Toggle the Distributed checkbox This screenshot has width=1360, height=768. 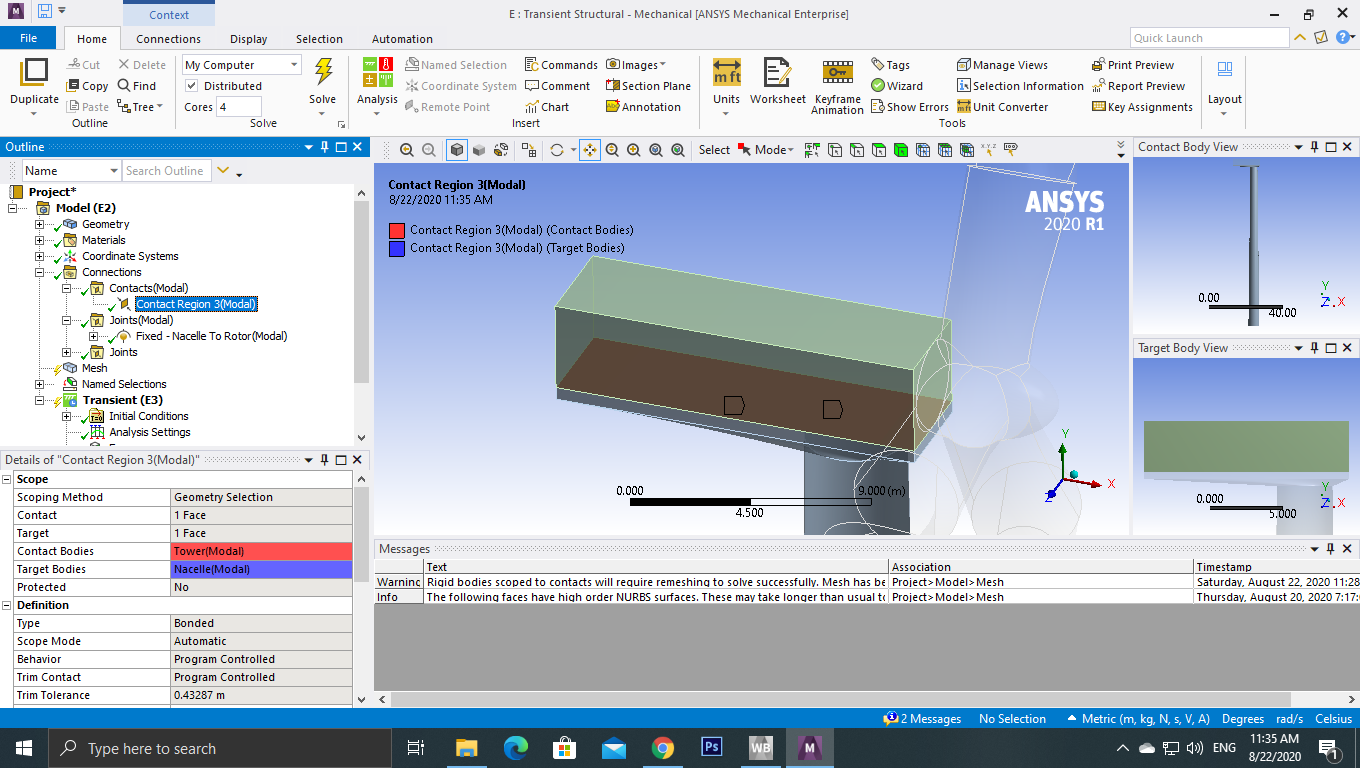(192, 86)
